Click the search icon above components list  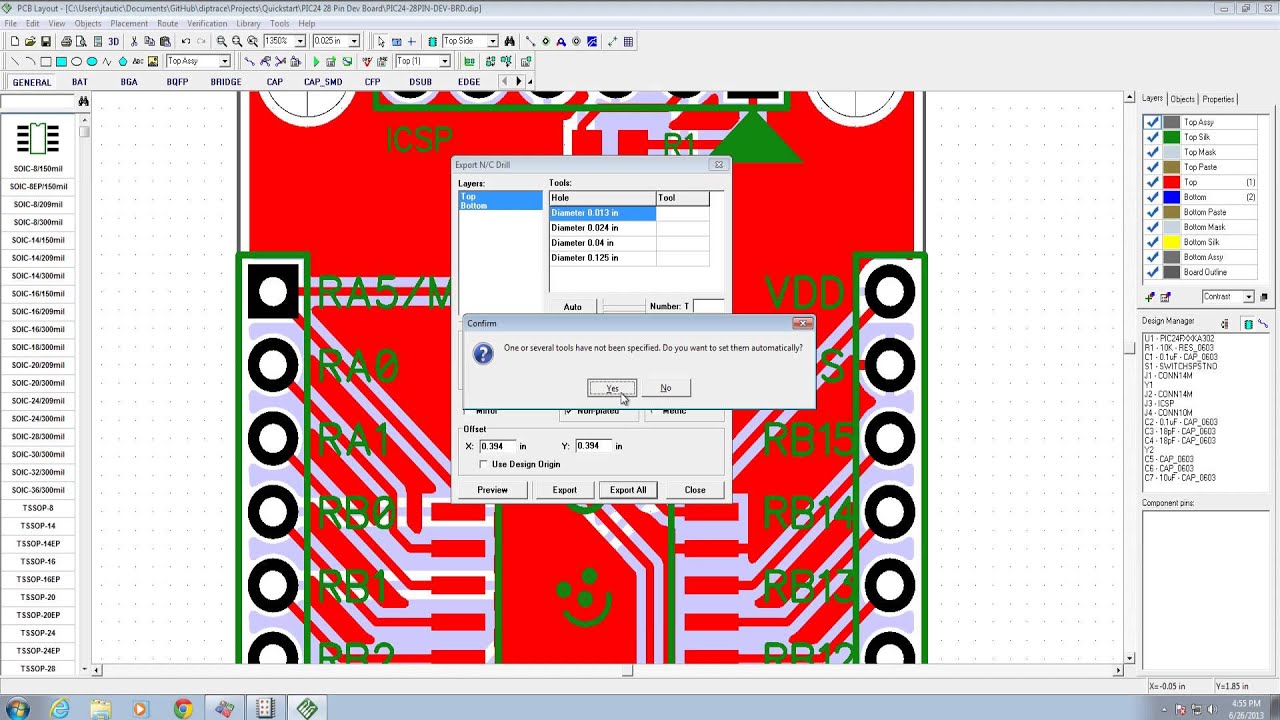pos(83,101)
